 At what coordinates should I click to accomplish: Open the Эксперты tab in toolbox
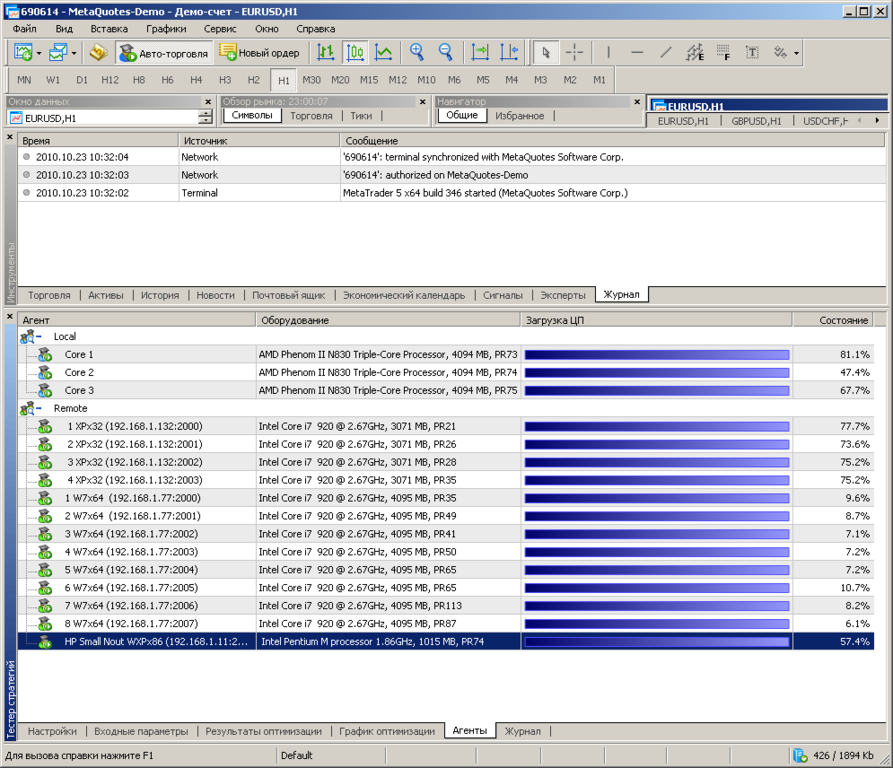563,295
